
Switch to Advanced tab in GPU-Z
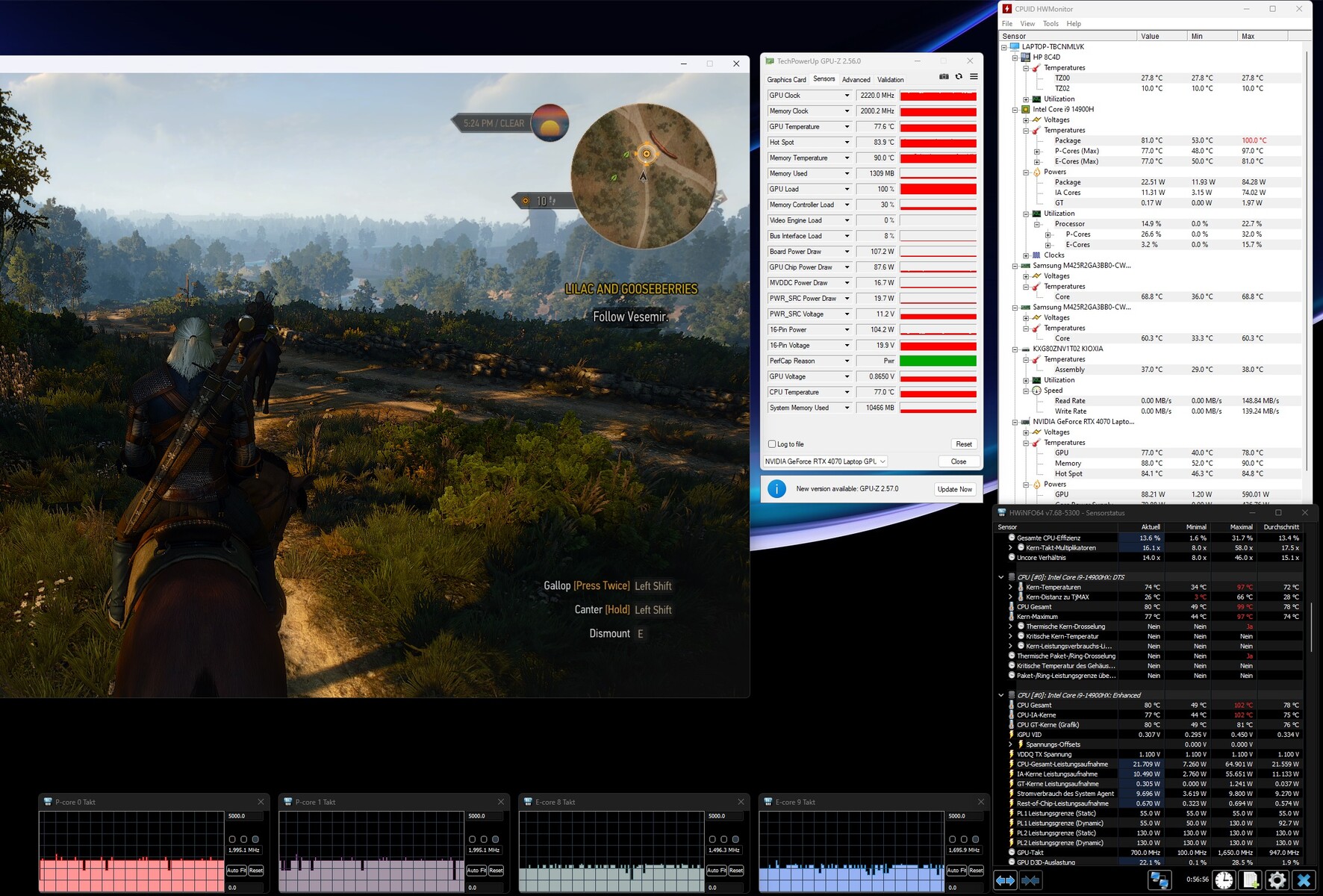click(x=856, y=80)
